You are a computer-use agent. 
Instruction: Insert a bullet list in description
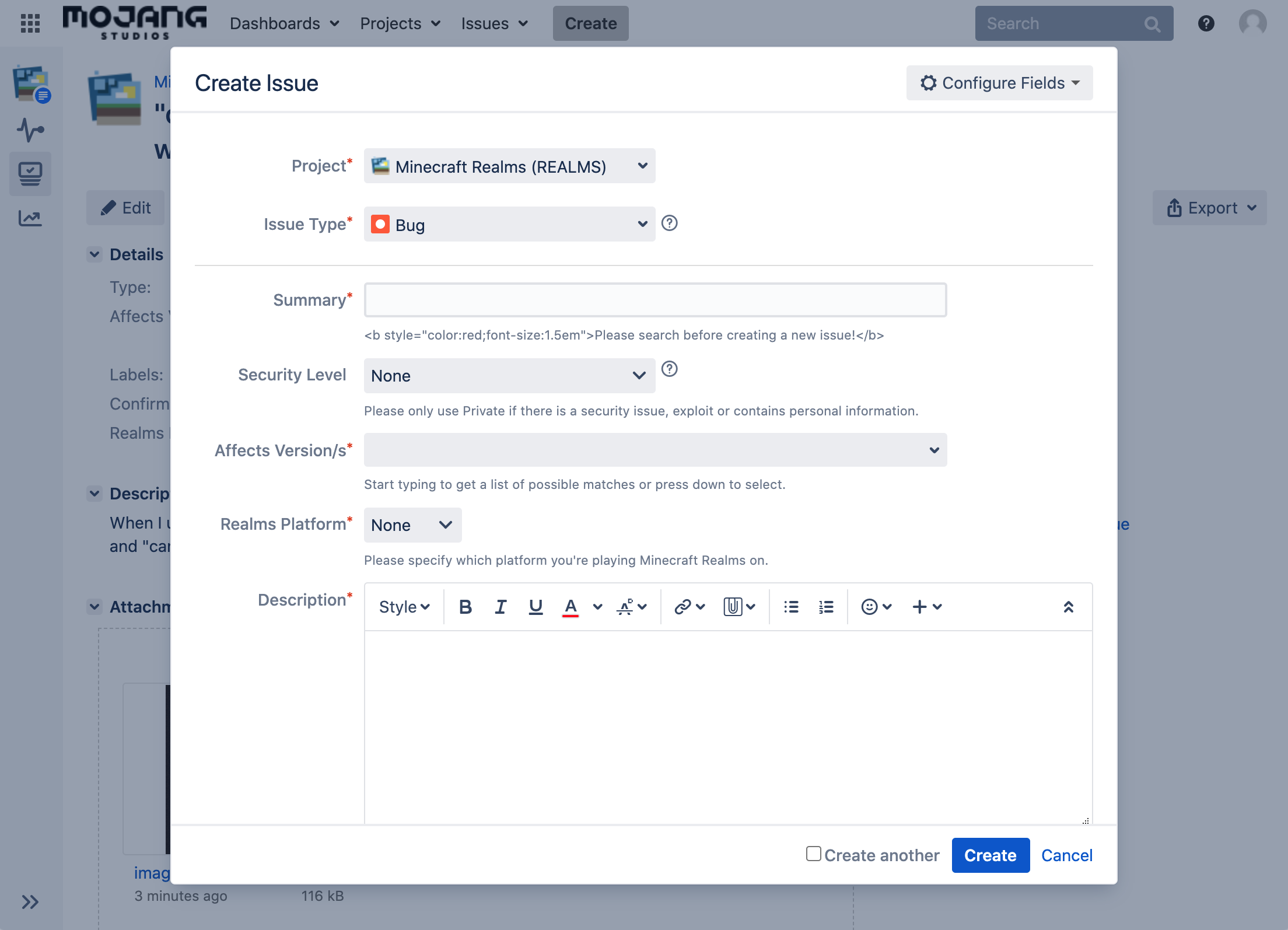pos(791,607)
